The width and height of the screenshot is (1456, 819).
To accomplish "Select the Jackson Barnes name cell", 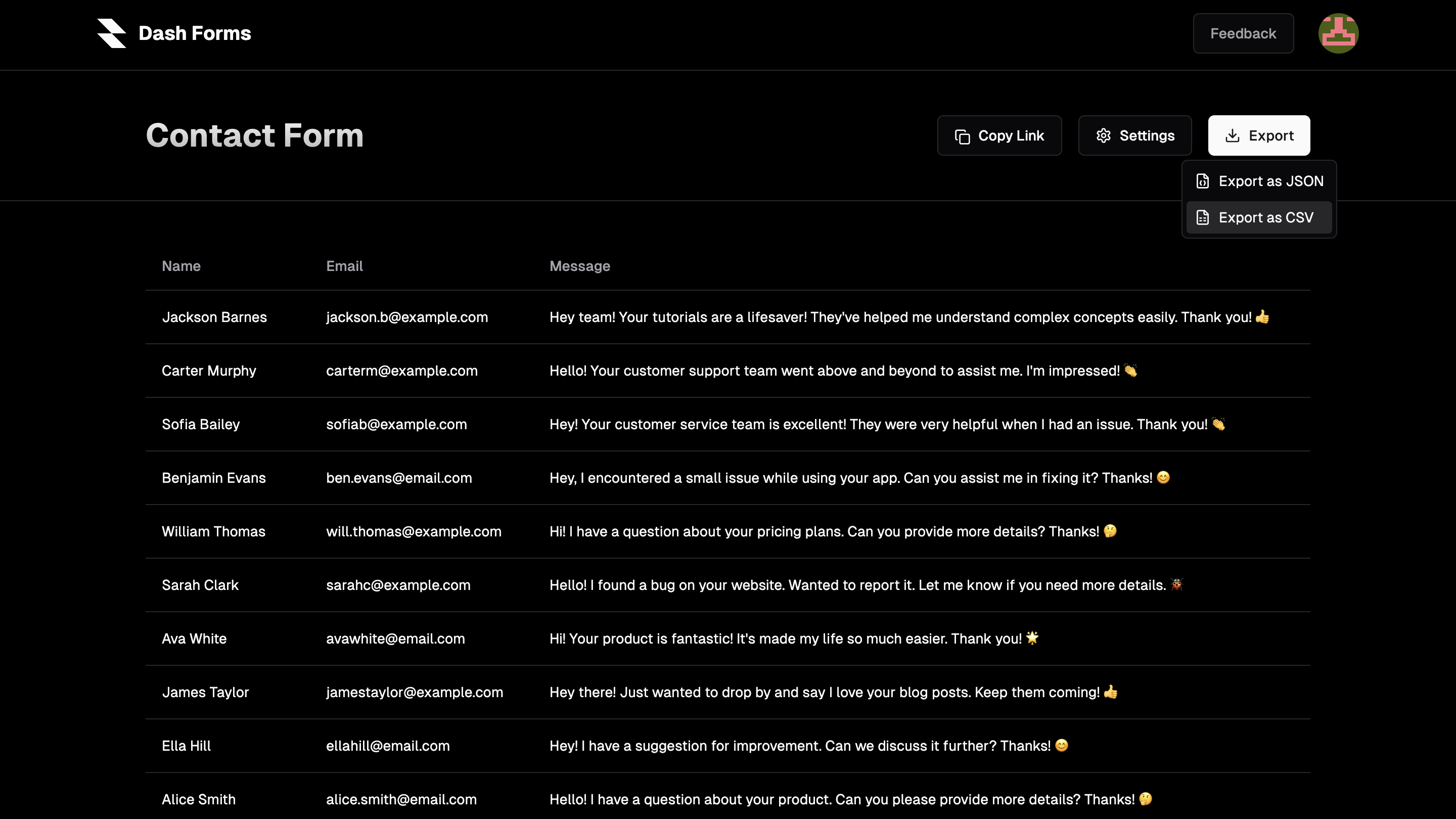I will point(214,317).
